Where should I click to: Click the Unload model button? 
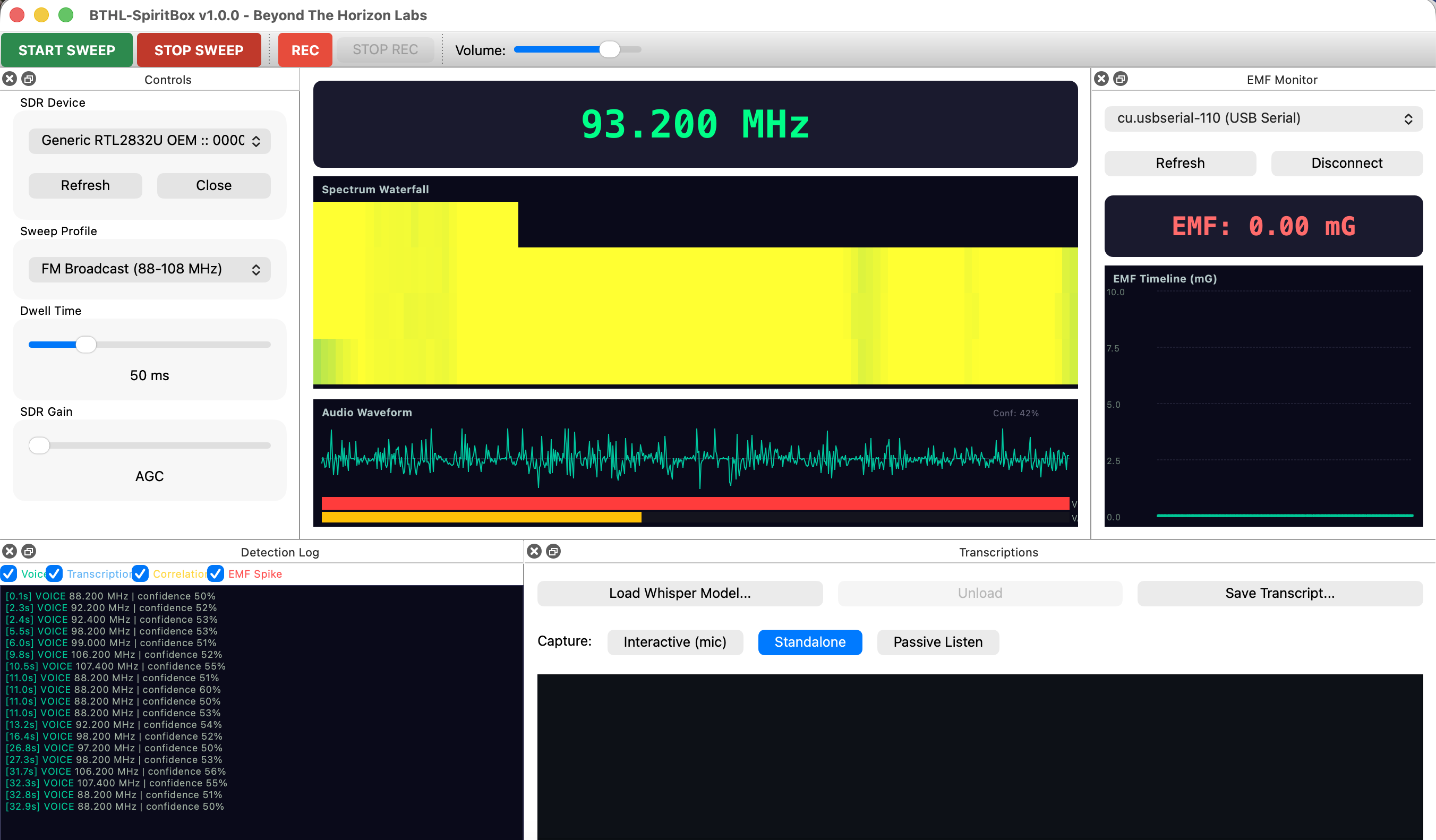pos(980,593)
